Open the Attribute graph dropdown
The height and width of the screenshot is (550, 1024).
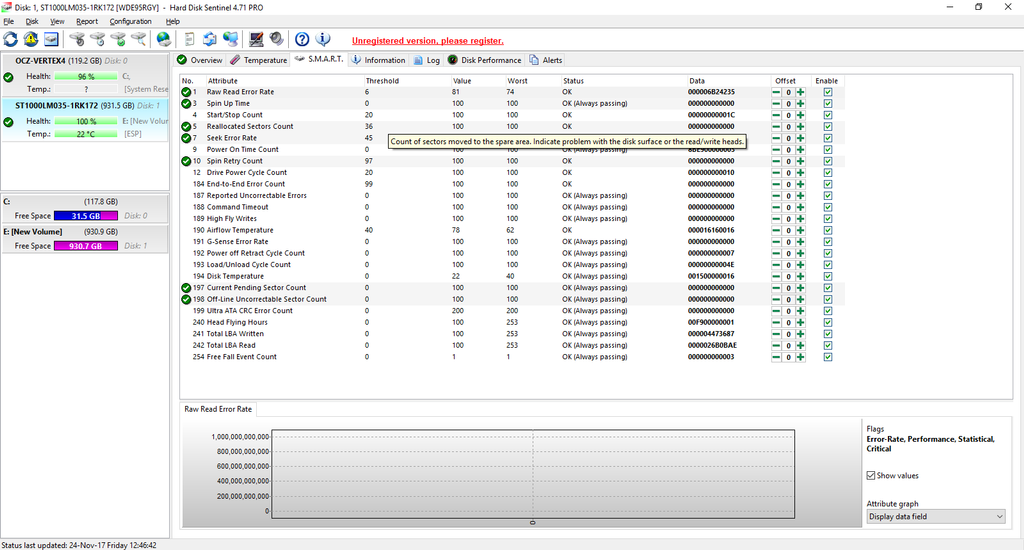[x=935, y=516]
